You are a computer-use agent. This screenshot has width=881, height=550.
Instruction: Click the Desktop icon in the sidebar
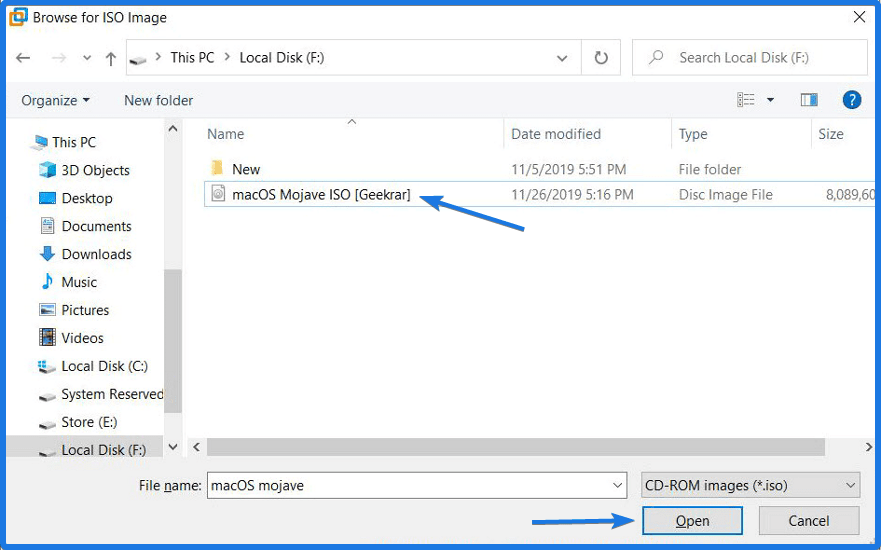coord(47,198)
